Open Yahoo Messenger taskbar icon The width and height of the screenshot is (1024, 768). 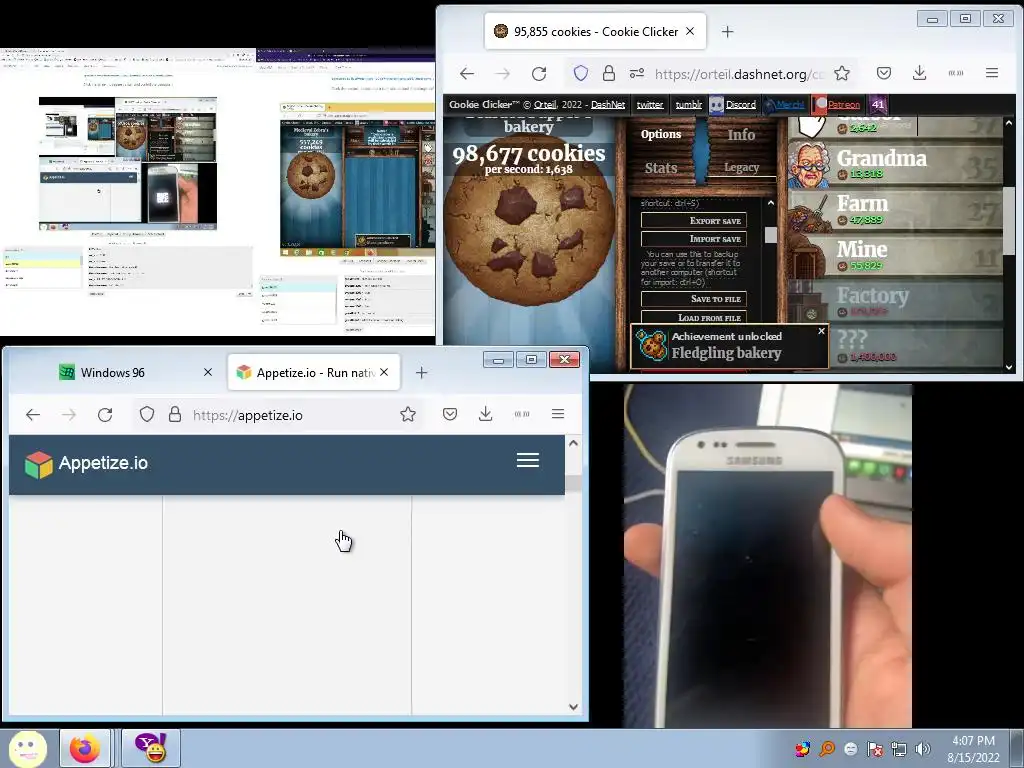pyautogui.click(x=151, y=748)
